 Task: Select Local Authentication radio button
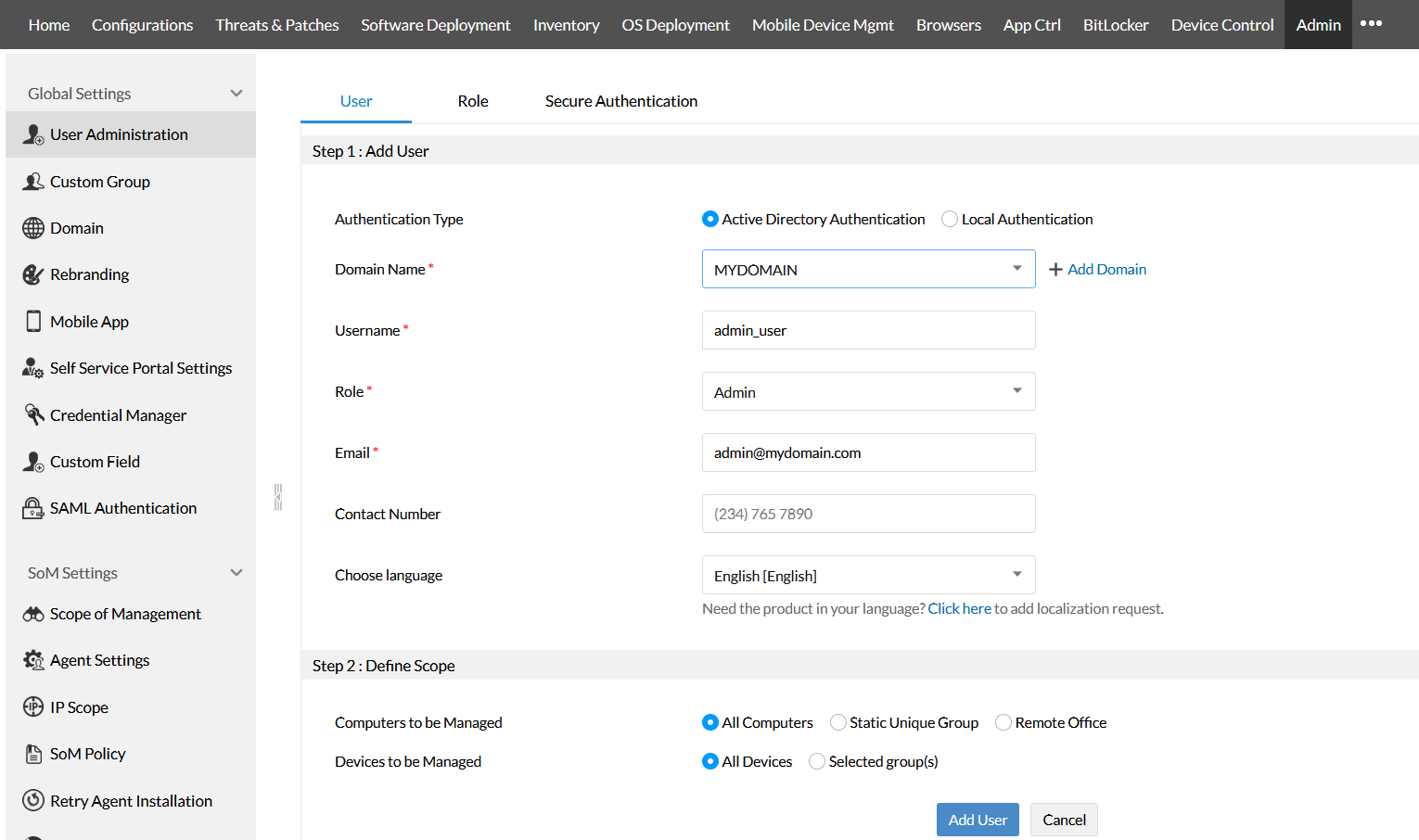(x=950, y=219)
